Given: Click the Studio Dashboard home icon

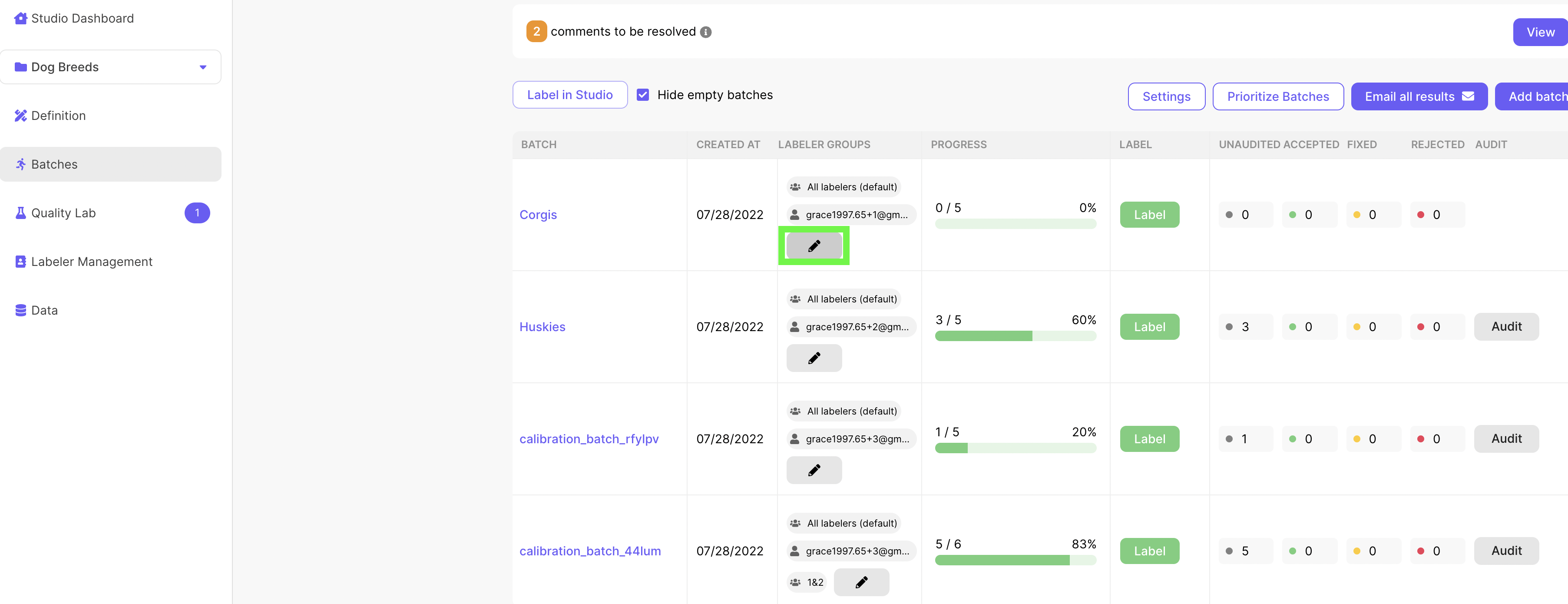Looking at the screenshot, I should (20, 18).
